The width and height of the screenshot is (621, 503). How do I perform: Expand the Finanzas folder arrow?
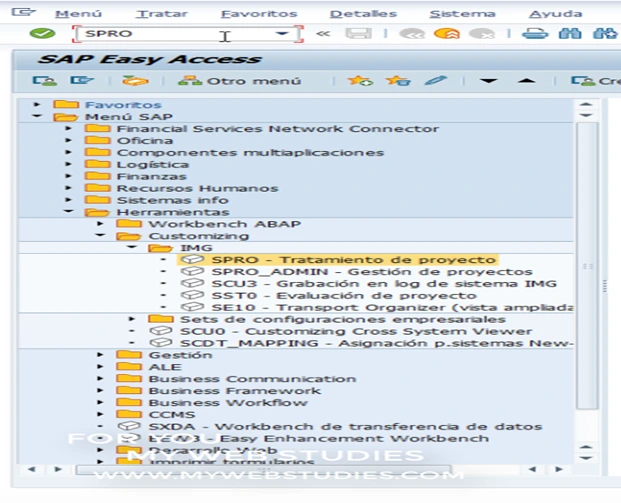69,176
